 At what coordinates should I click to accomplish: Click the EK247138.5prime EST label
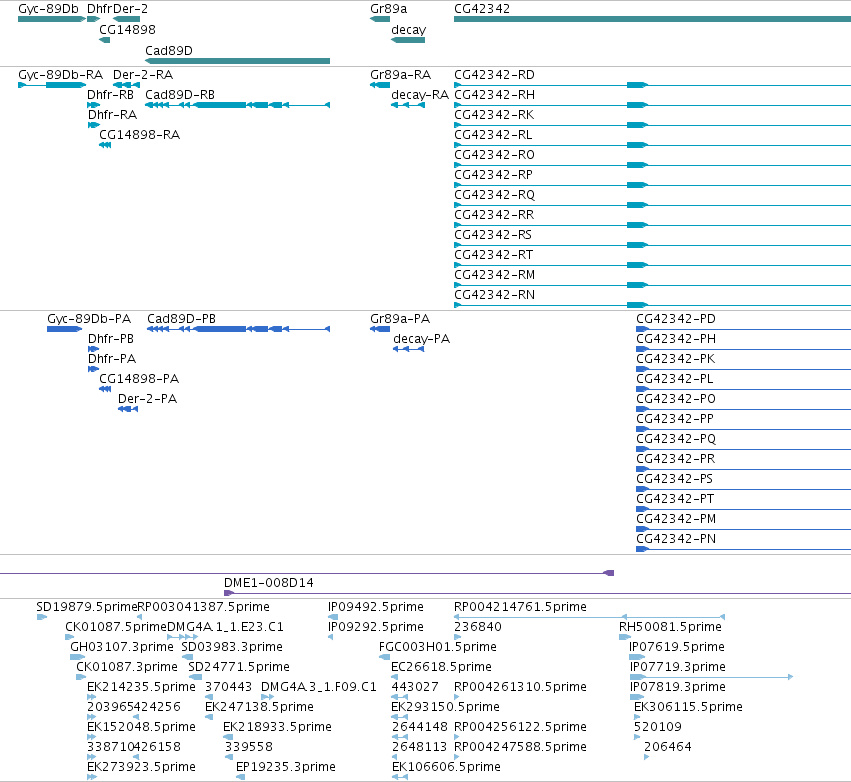pyautogui.click(x=259, y=707)
